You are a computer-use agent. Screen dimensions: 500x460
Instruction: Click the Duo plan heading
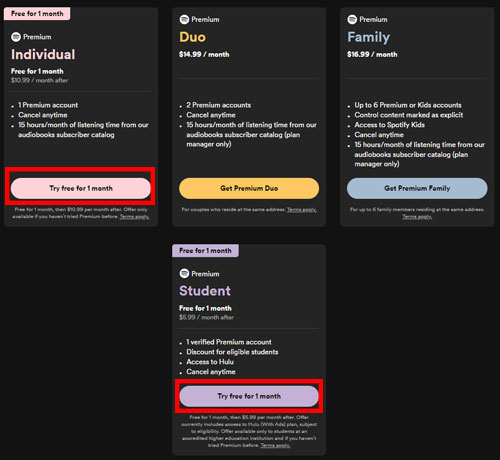(192, 37)
